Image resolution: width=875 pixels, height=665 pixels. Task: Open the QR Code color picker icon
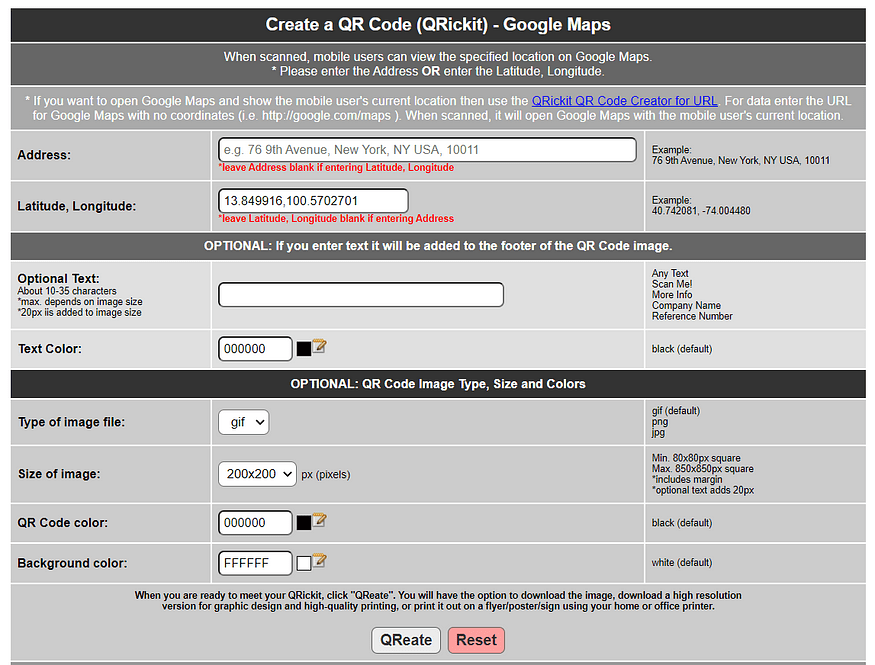[x=320, y=521]
